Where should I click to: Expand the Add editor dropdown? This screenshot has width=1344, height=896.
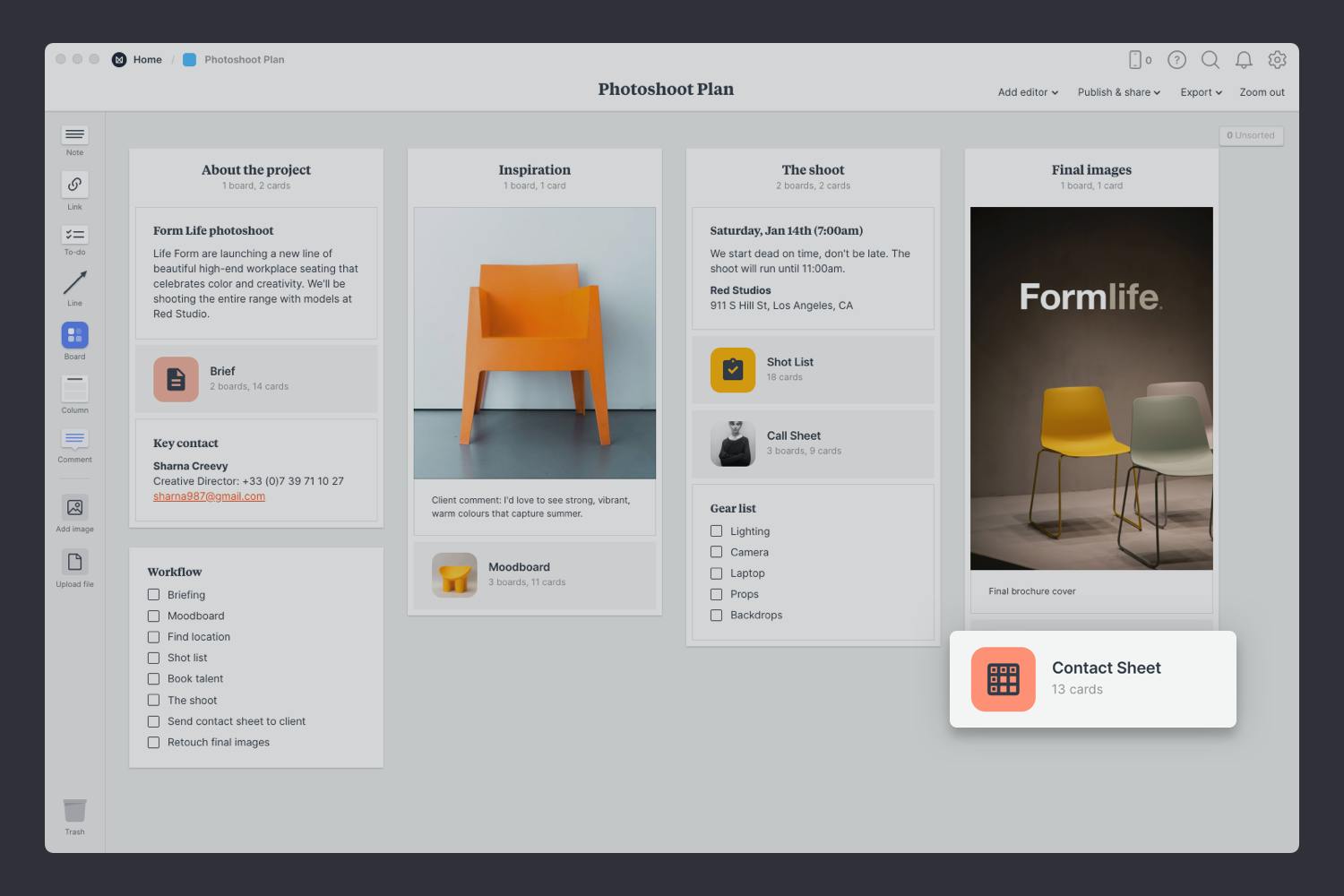pyautogui.click(x=1028, y=92)
